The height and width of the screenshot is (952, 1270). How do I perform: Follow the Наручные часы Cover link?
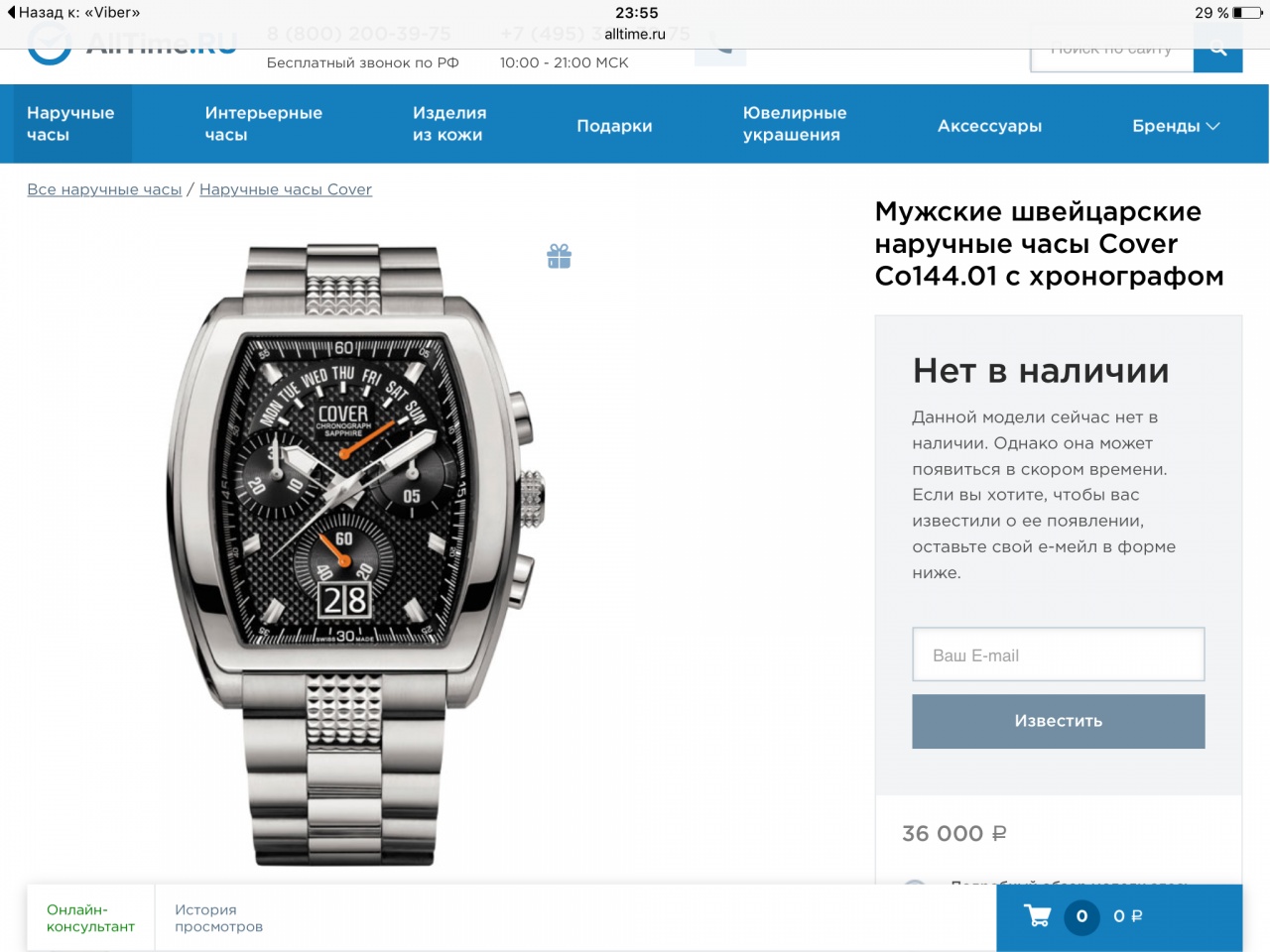coord(286,189)
